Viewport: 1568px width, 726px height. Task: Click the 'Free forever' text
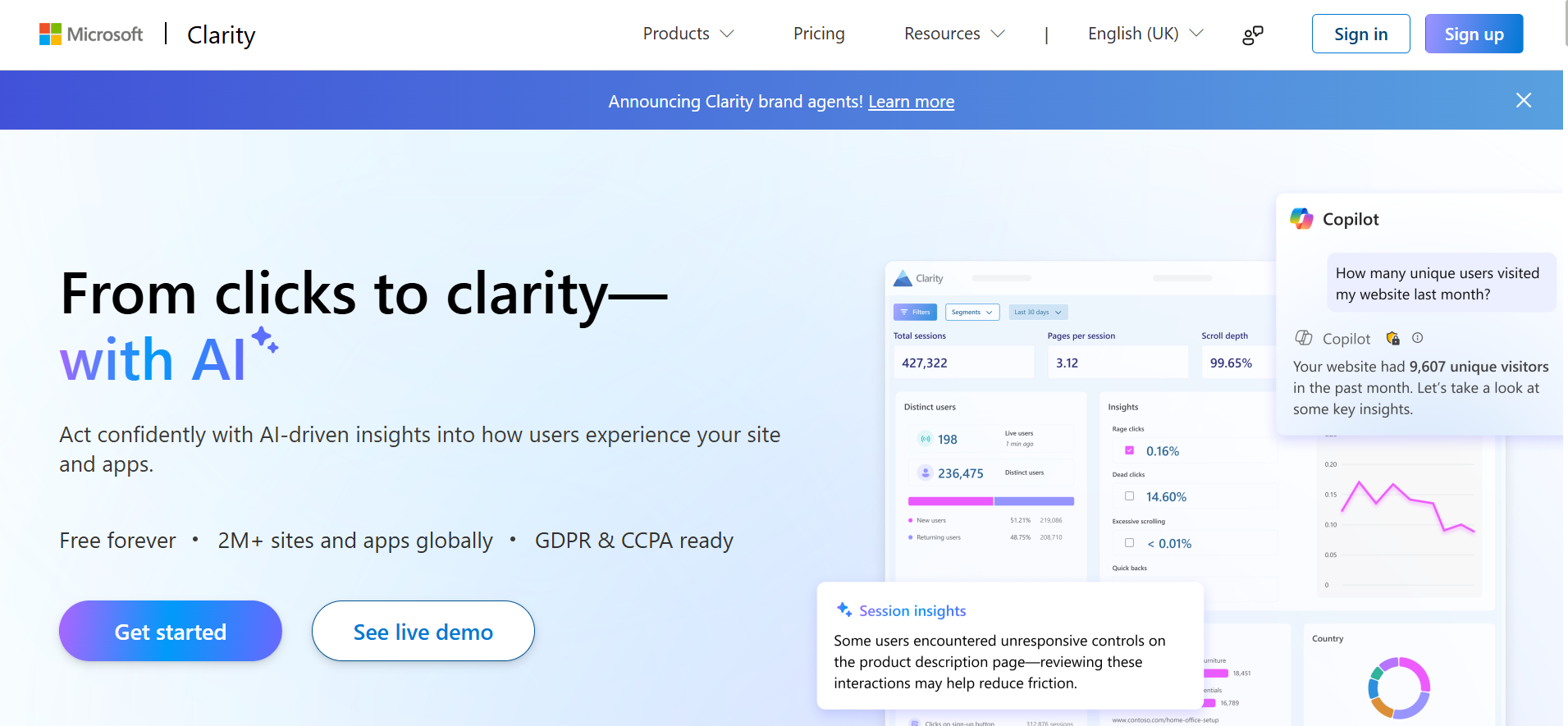(x=117, y=541)
